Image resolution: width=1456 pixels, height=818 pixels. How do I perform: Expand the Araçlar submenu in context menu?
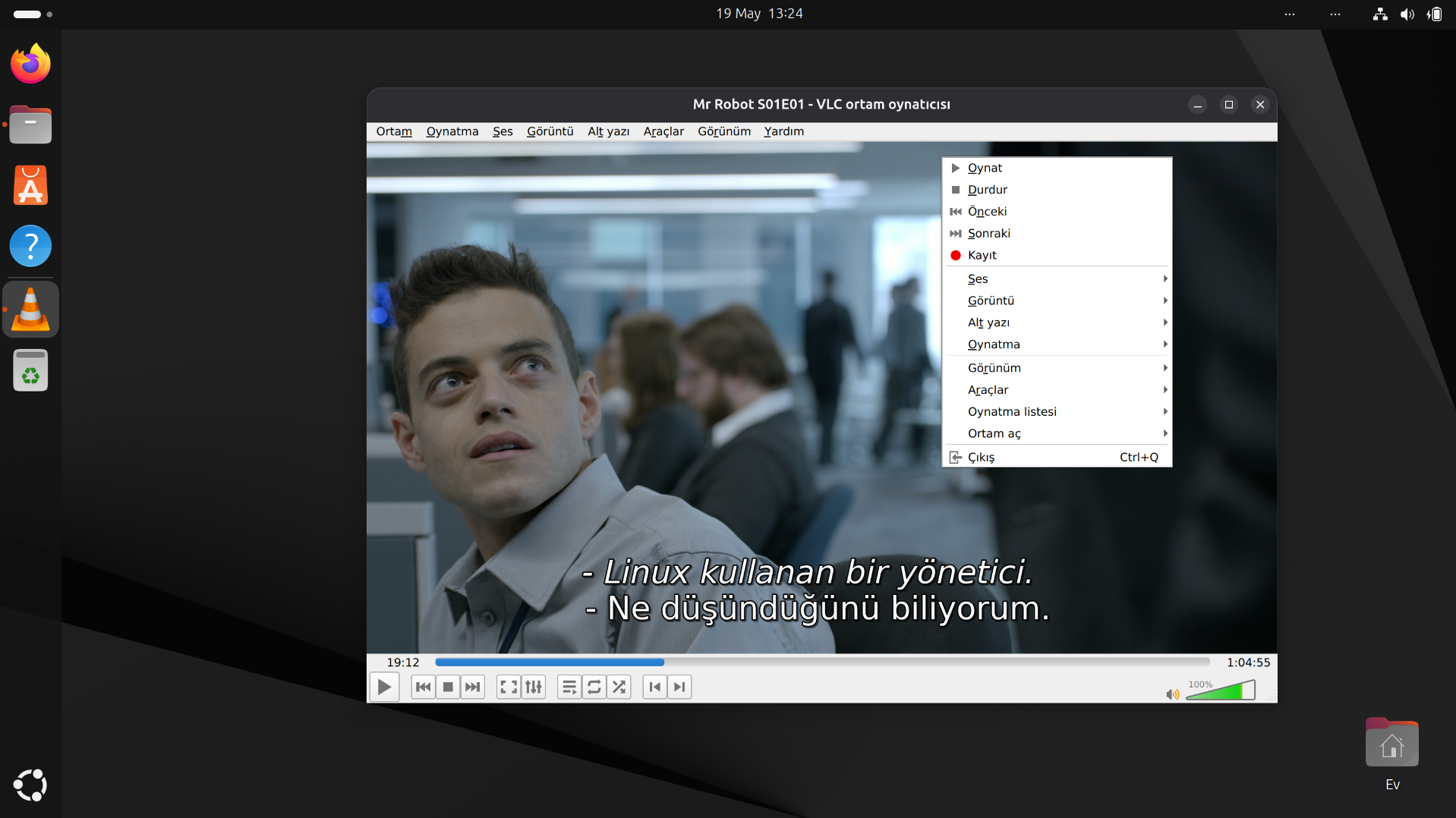[x=1057, y=390]
